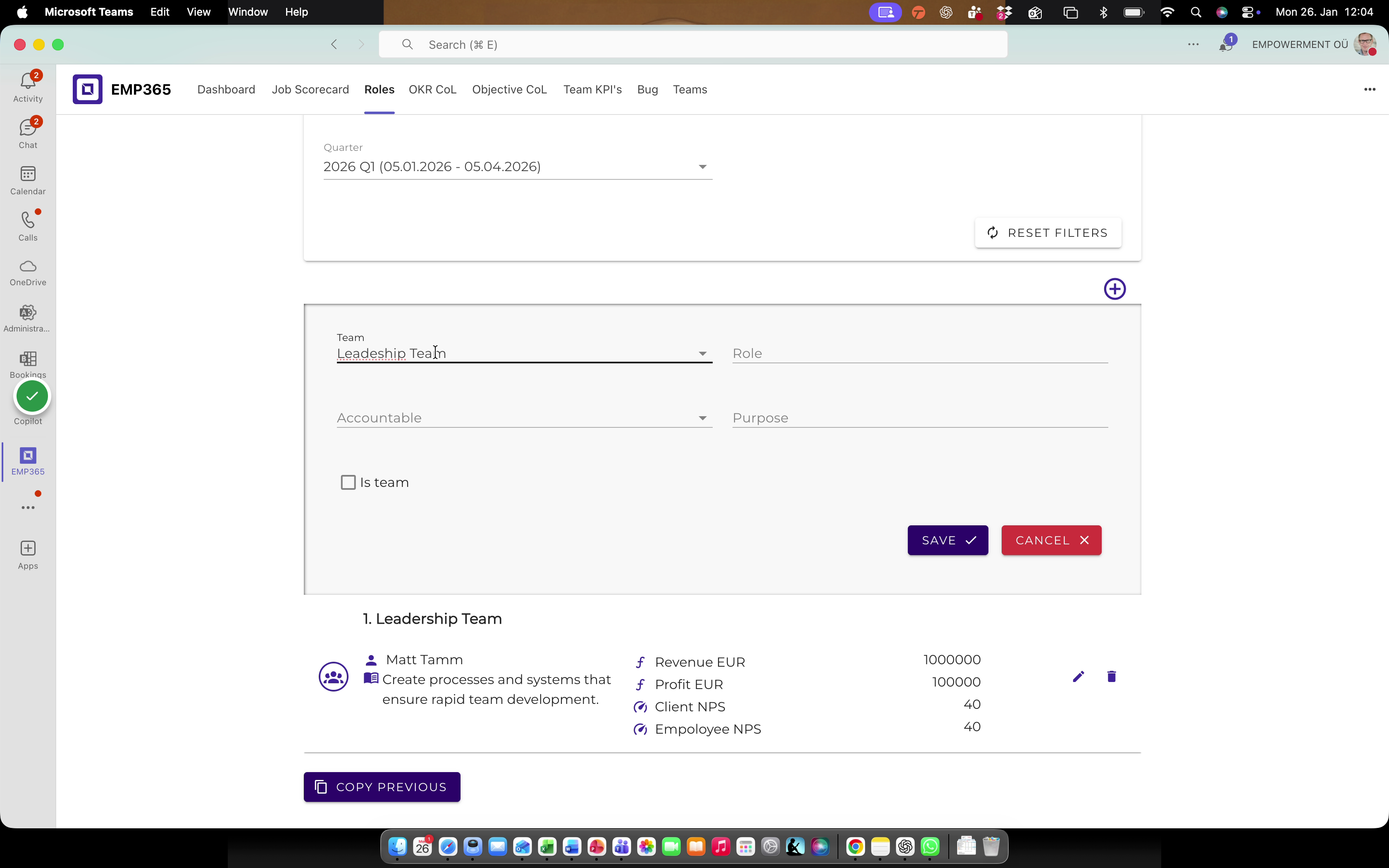Click the CANCEL button
The width and height of the screenshot is (1389, 868).
click(1051, 540)
